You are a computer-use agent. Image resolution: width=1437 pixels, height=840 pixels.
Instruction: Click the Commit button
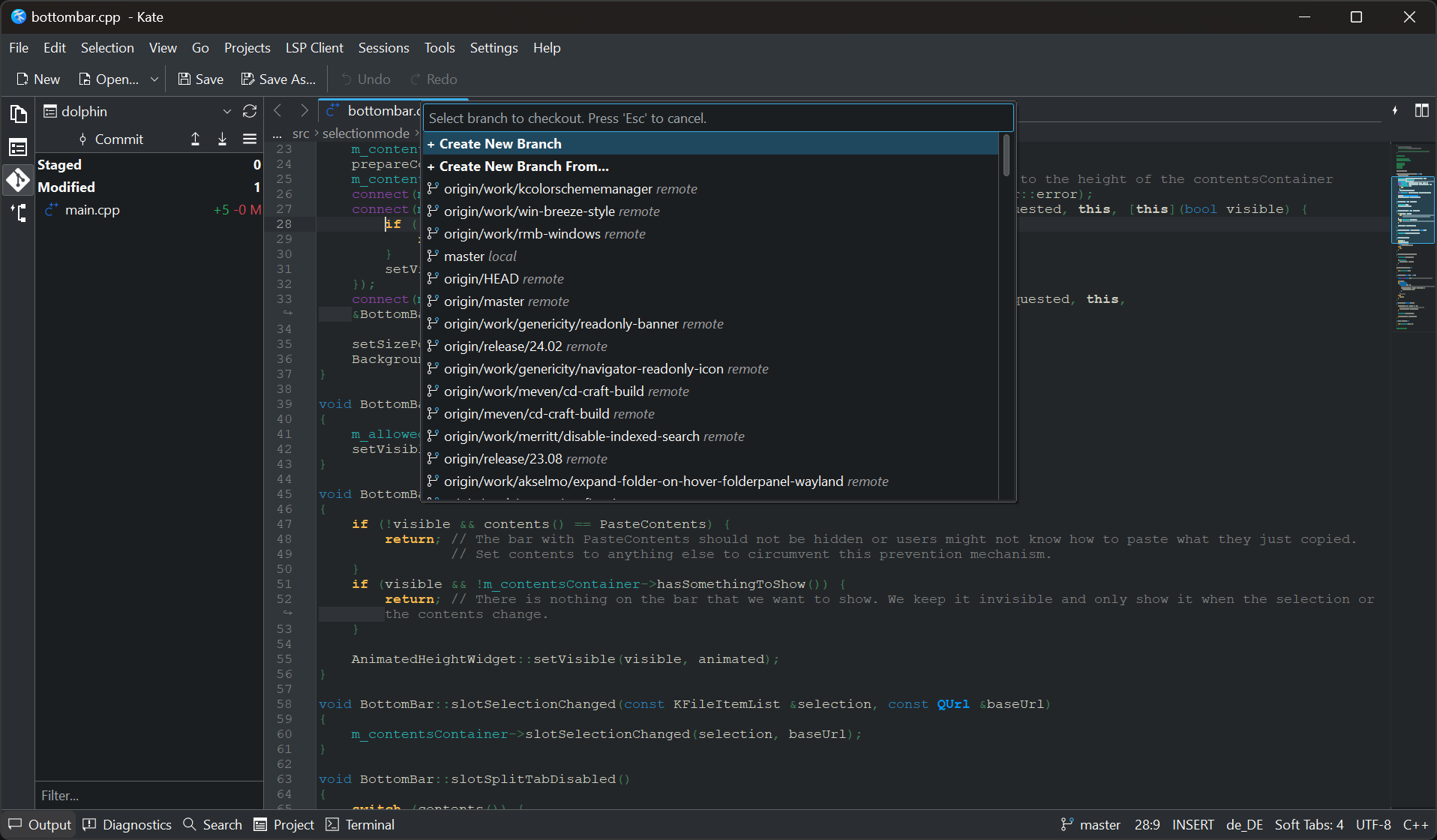pos(111,139)
